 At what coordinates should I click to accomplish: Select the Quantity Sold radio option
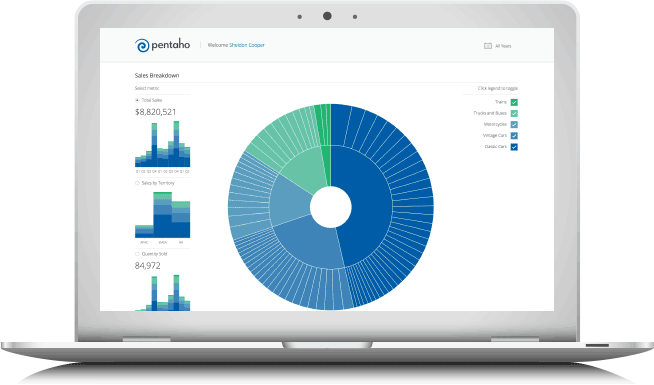(137, 254)
